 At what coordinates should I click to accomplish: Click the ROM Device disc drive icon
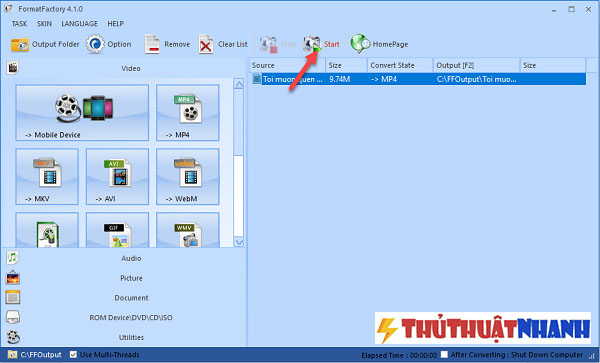pyautogui.click(x=13, y=317)
